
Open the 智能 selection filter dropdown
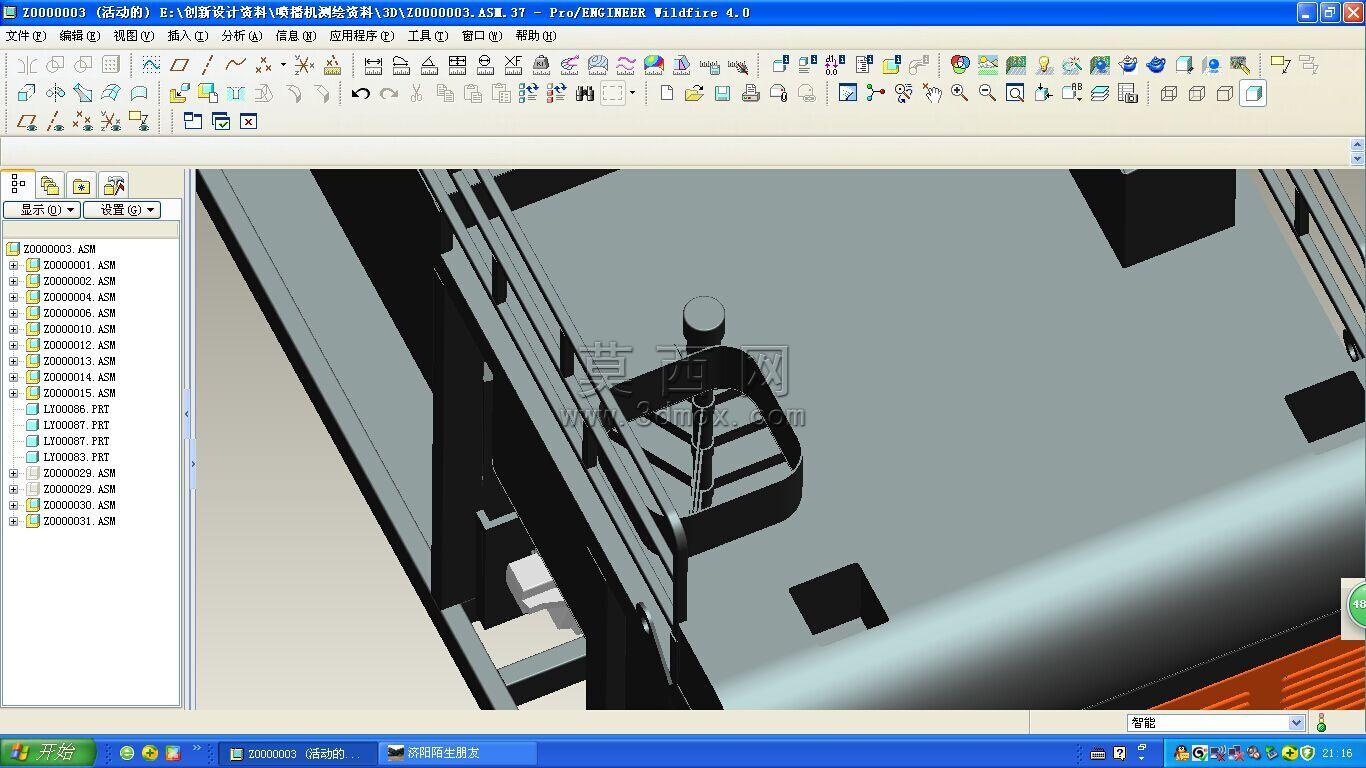point(1216,723)
